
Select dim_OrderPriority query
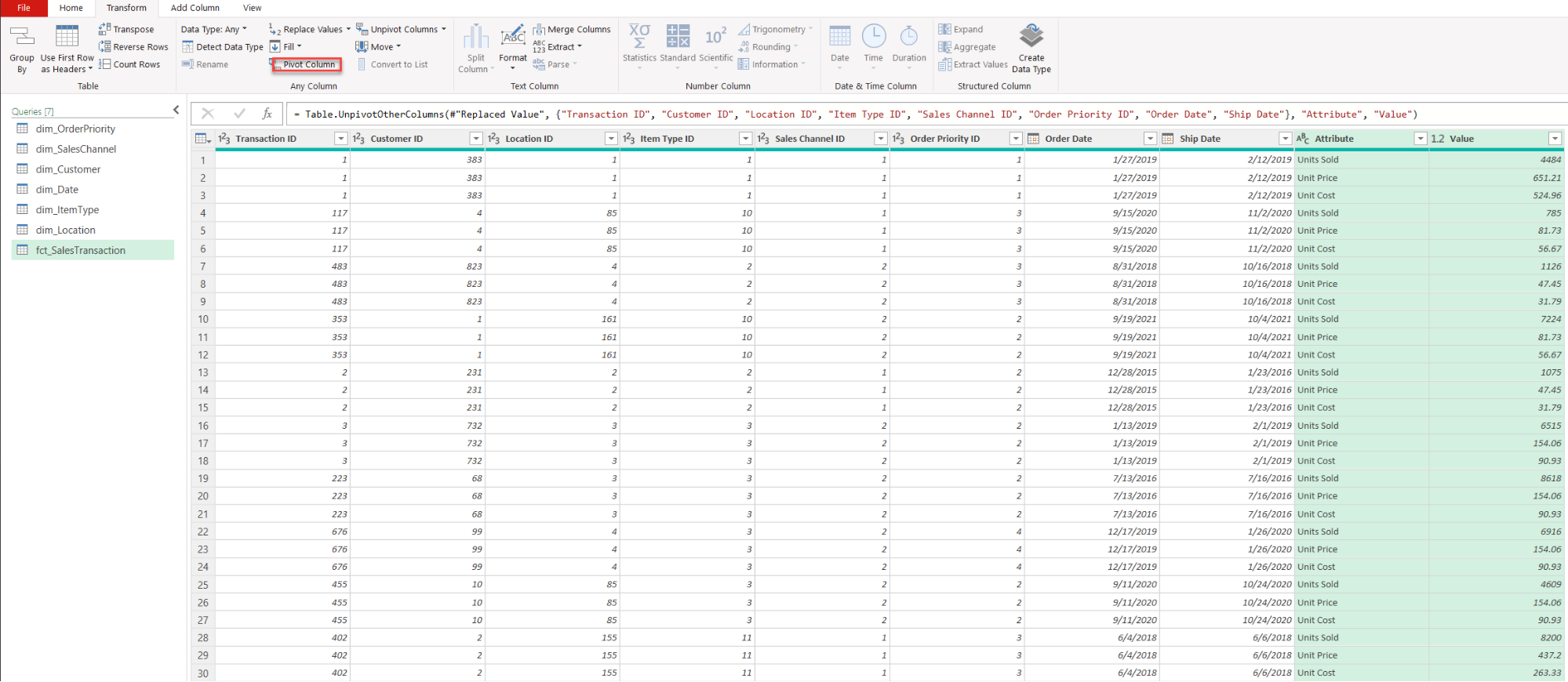pos(93,129)
